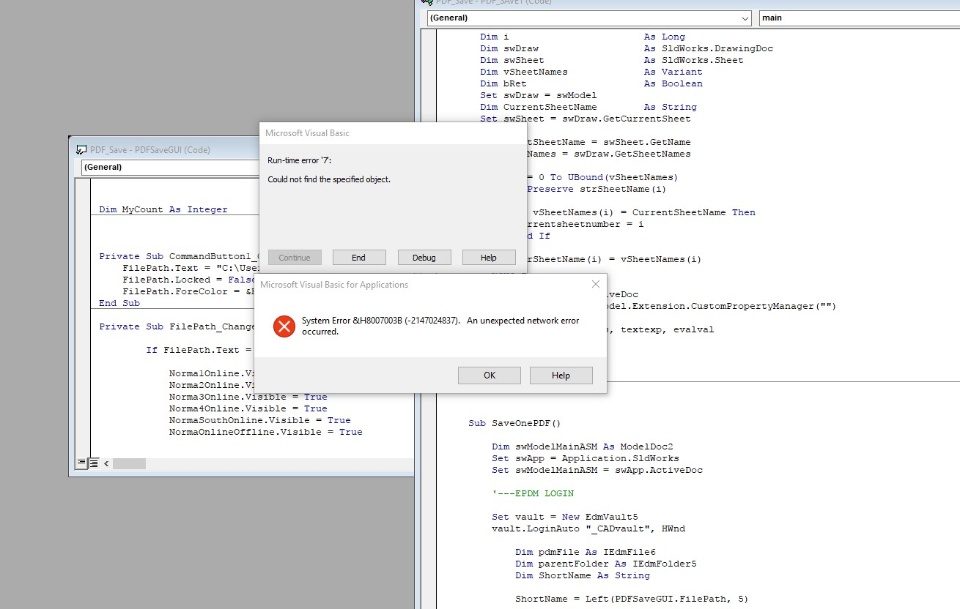
Task: Open the 'main' procedure dropdown
Action: (x=859, y=18)
